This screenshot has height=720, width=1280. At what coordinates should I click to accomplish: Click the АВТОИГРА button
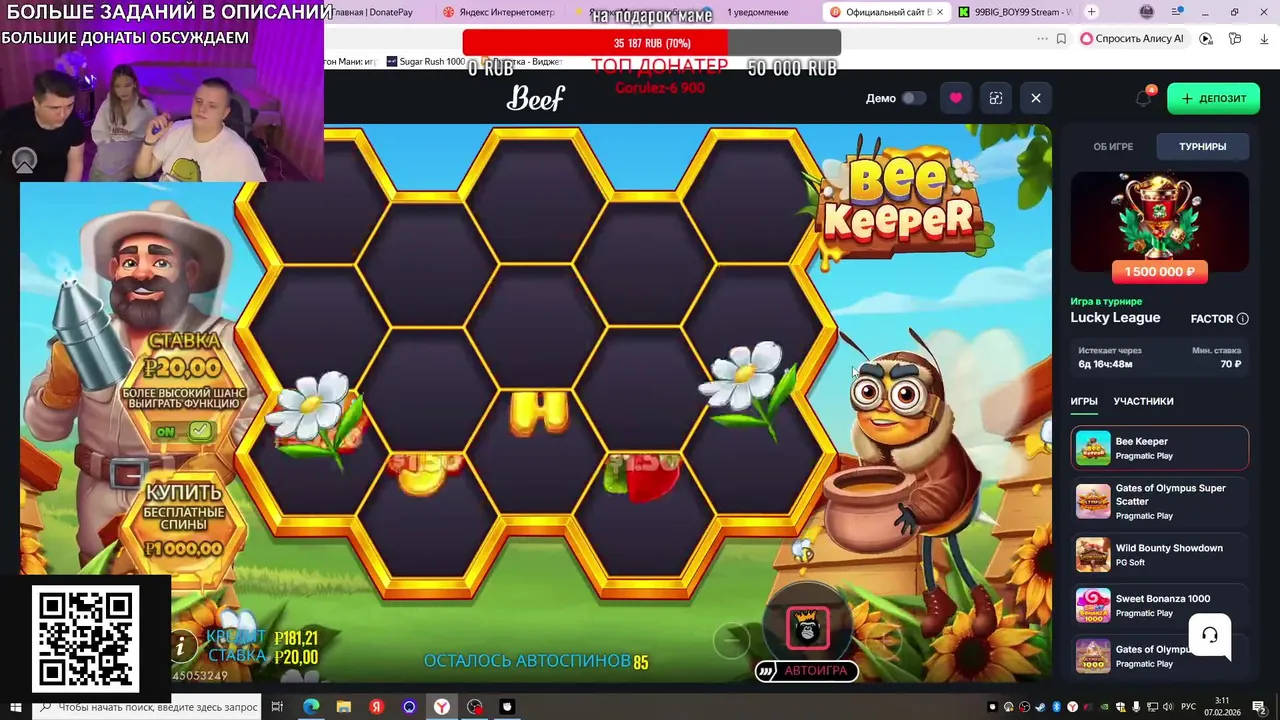[807, 671]
